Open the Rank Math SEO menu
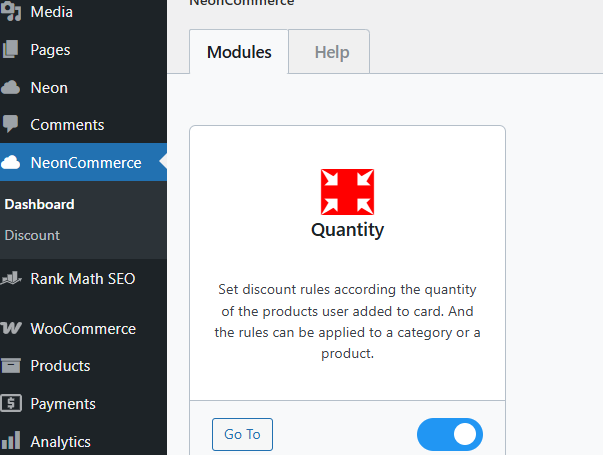 coord(83,278)
